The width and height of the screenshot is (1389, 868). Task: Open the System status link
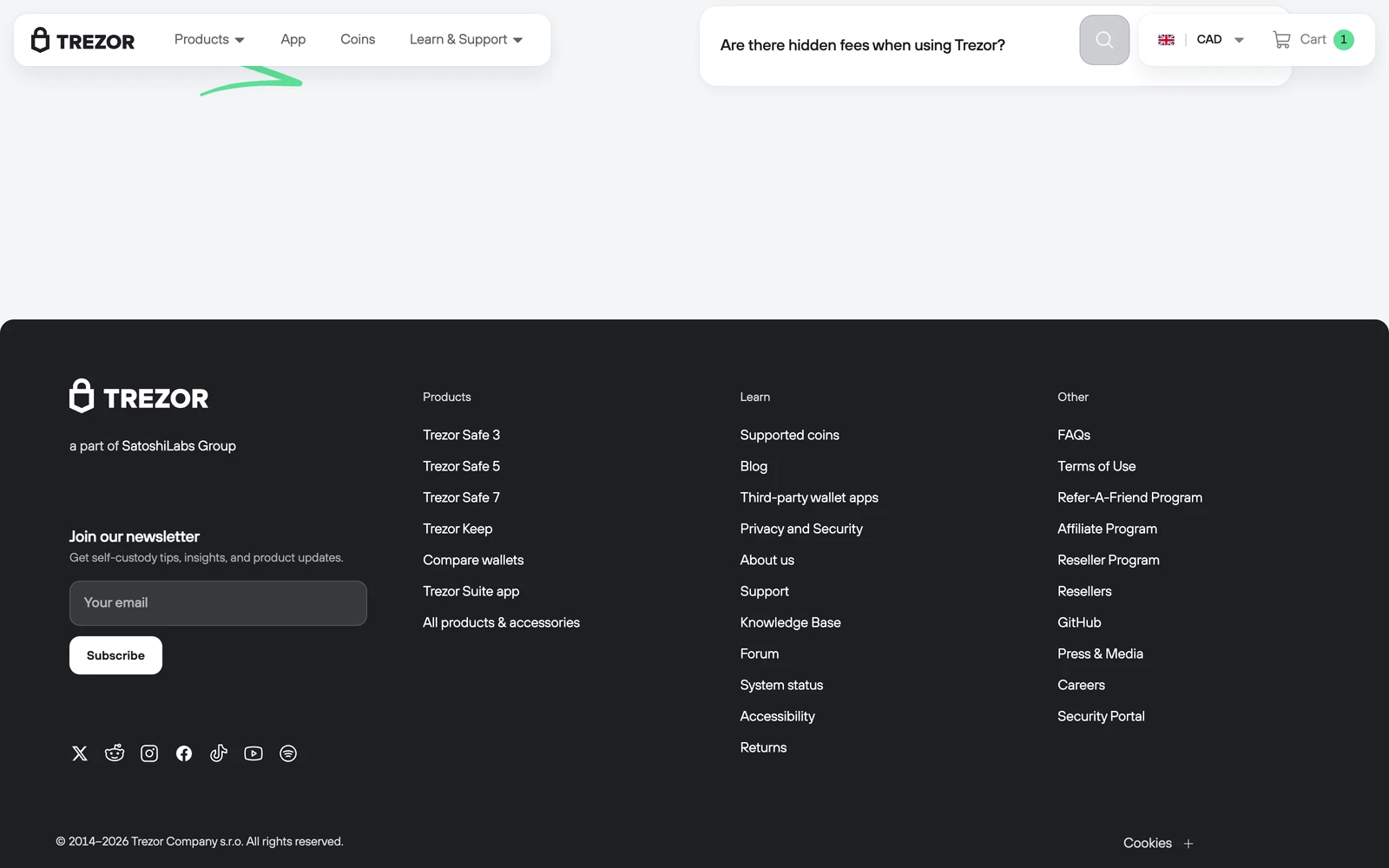click(x=781, y=685)
